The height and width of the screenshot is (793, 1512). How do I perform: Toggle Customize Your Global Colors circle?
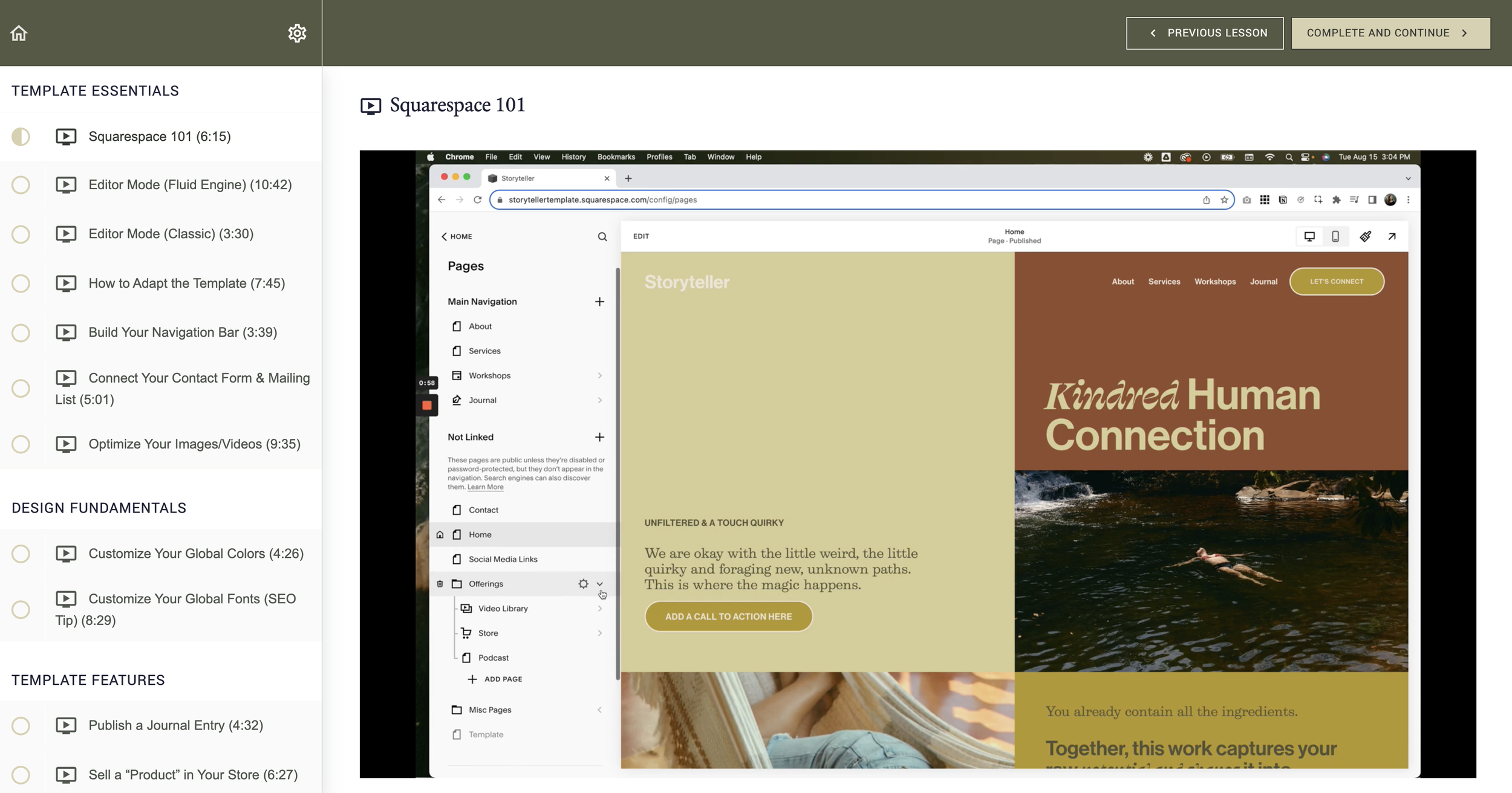pos(21,554)
